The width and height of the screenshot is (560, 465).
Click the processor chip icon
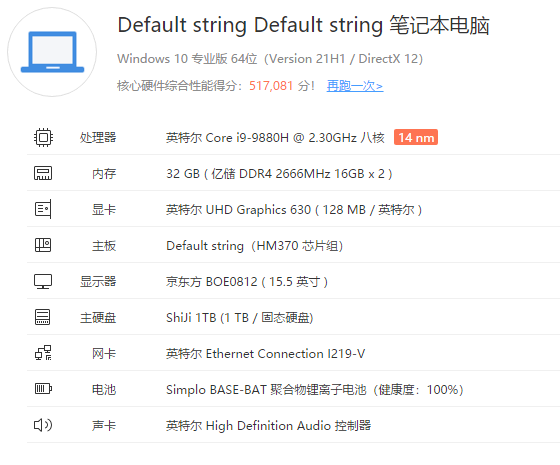43,138
